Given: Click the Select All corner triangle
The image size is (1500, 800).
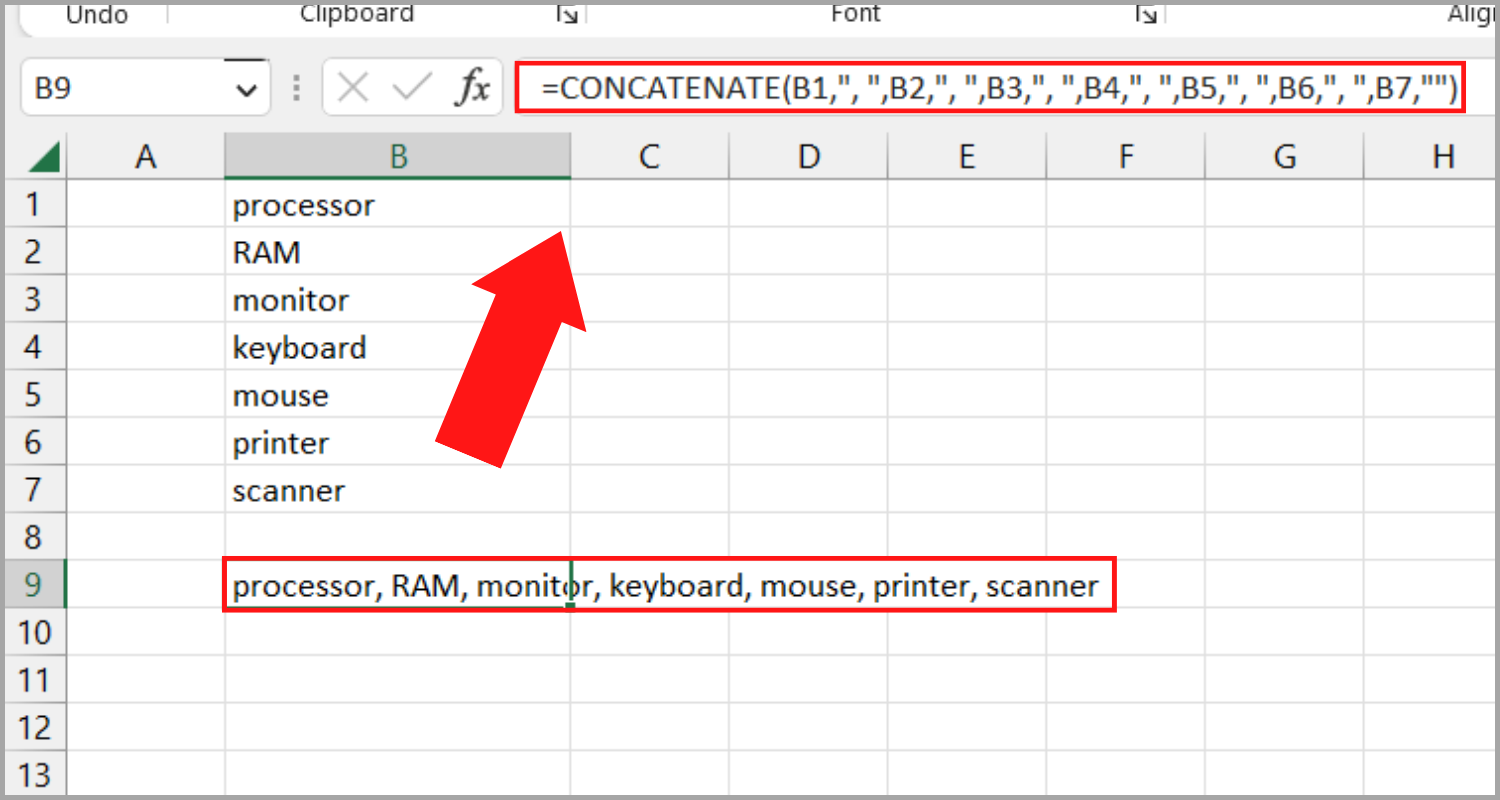Looking at the screenshot, I should 44,157.
